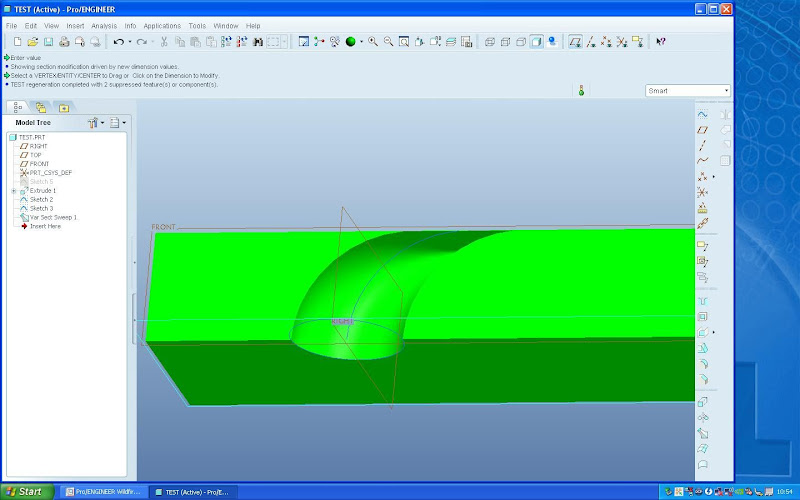Viewport: 800px width, 500px height.
Task: Select Var Sect Sweep 1 feature
Action: click(53, 217)
